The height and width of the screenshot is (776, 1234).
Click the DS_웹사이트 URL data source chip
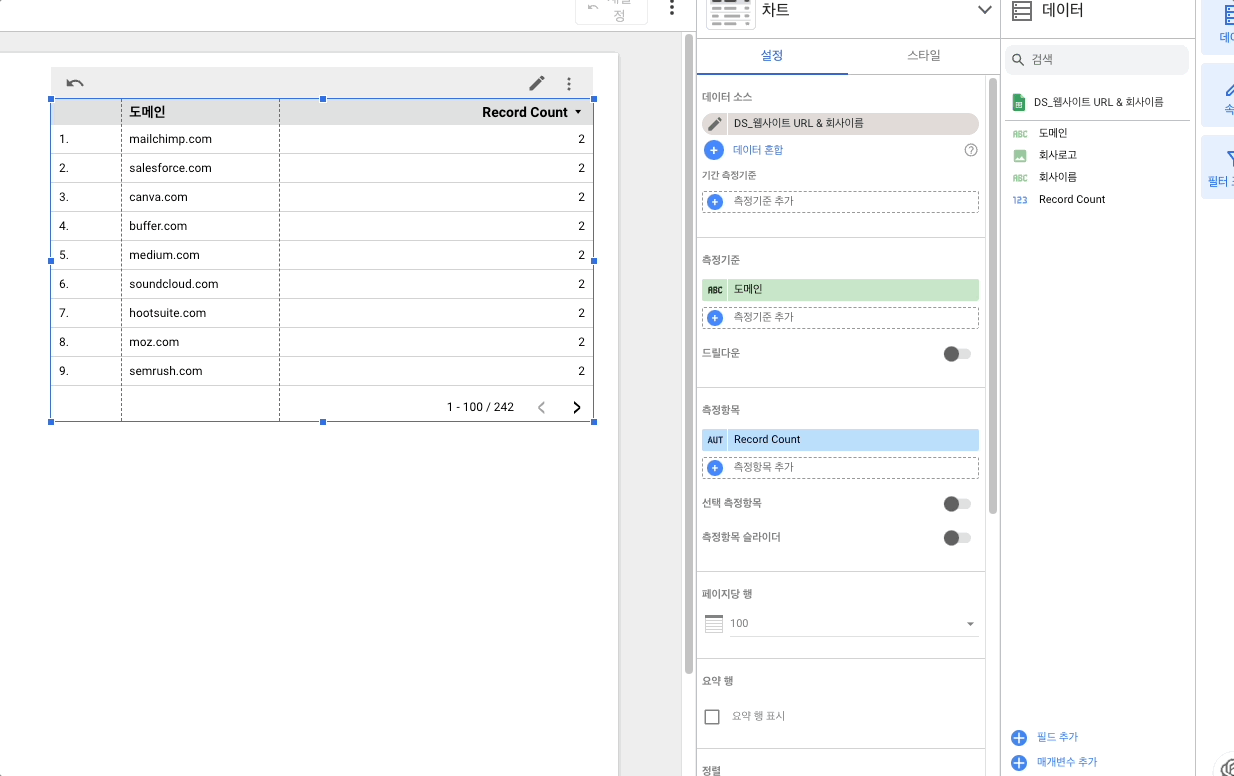coord(840,124)
